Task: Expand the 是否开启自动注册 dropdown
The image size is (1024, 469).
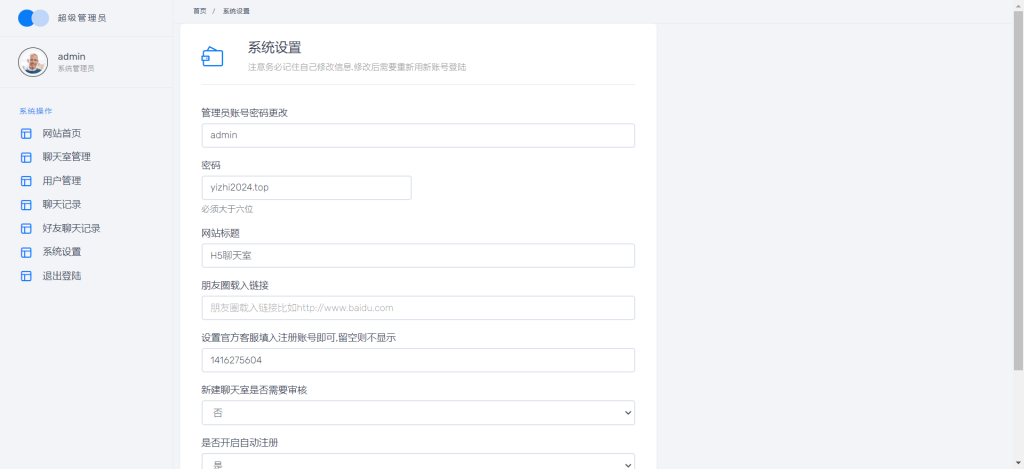Action: tap(417, 462)
